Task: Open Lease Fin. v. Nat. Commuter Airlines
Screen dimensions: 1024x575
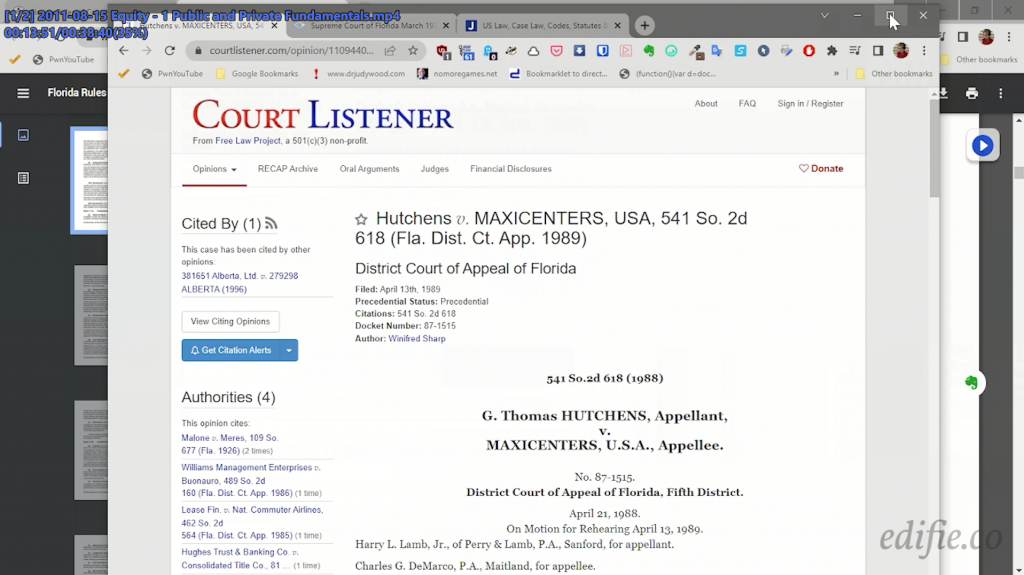Action: click(x=252, y=523)
